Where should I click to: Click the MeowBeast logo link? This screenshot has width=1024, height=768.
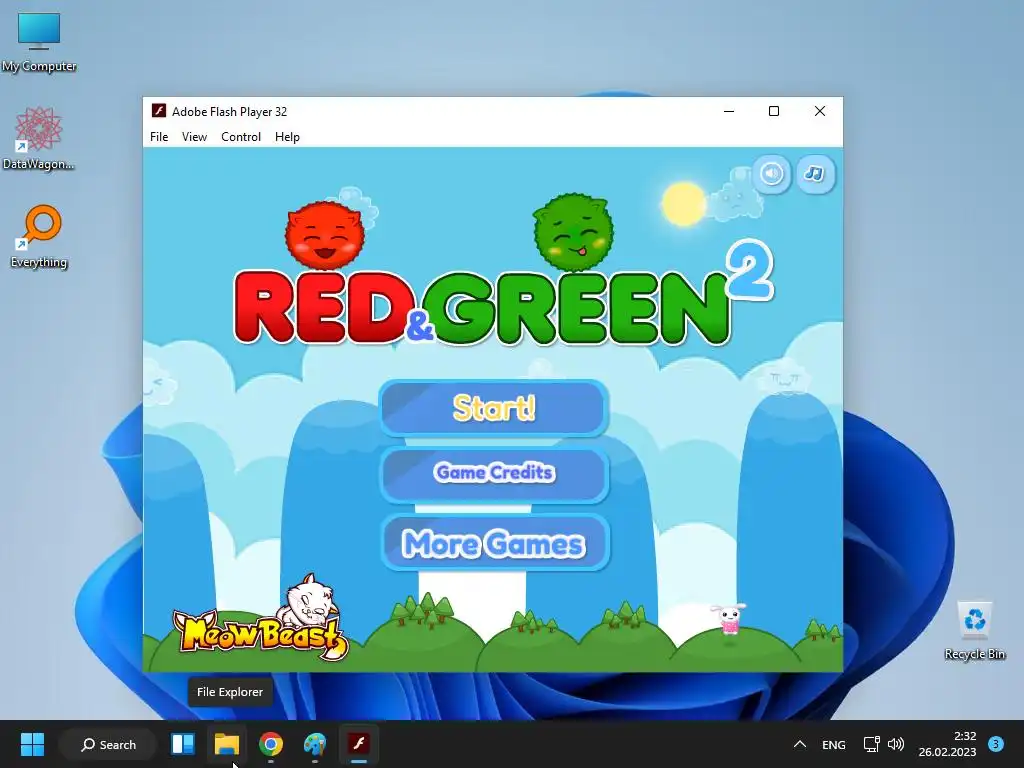[x=261, y=619]
